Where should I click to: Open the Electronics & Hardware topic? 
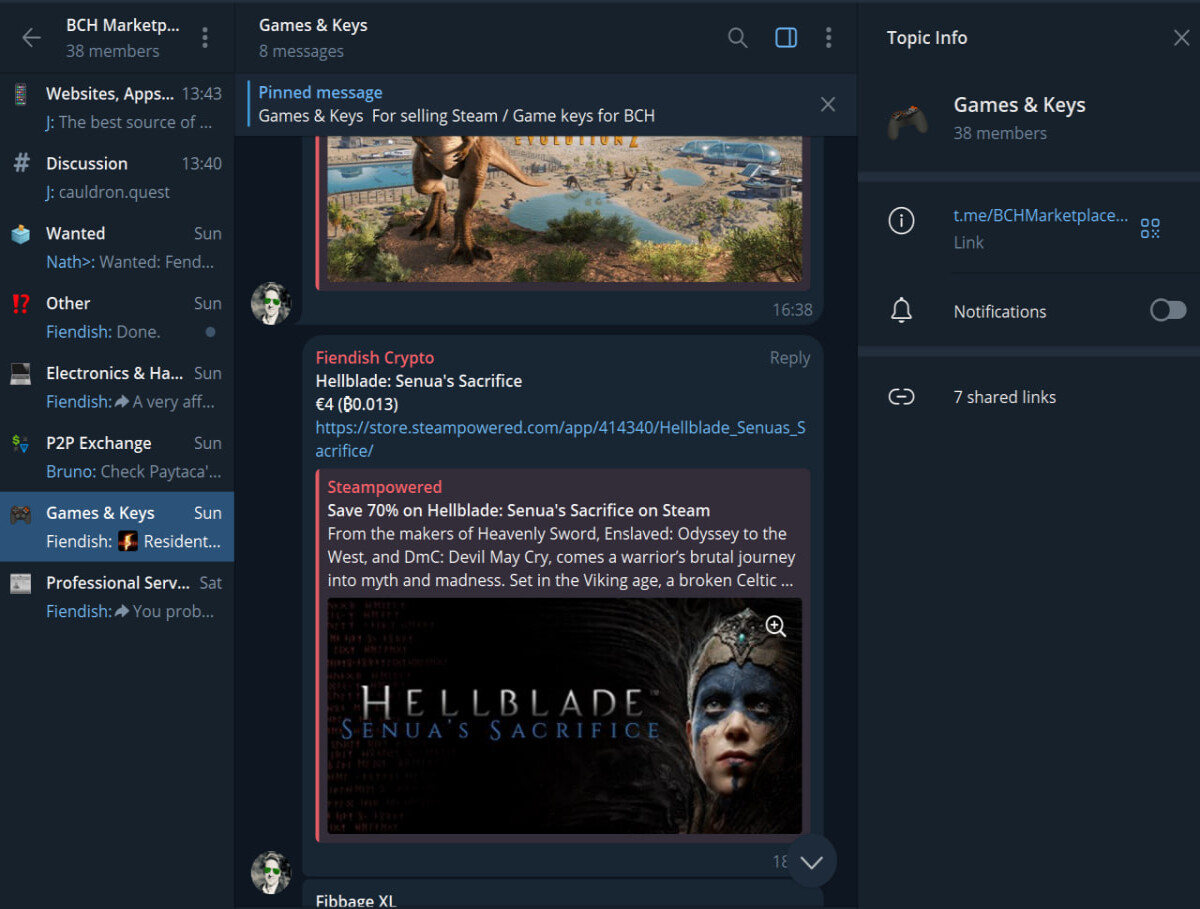tap(117, 387)
